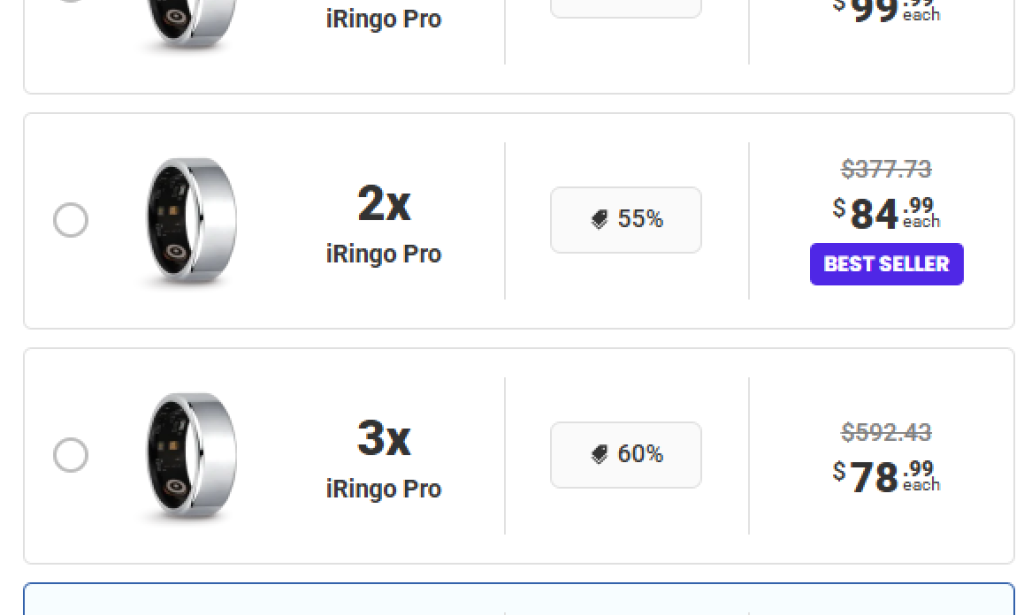Click the iRingo Pro label under 3x
This screenshot has height=615, width=1024.
[x=384, y=489]
